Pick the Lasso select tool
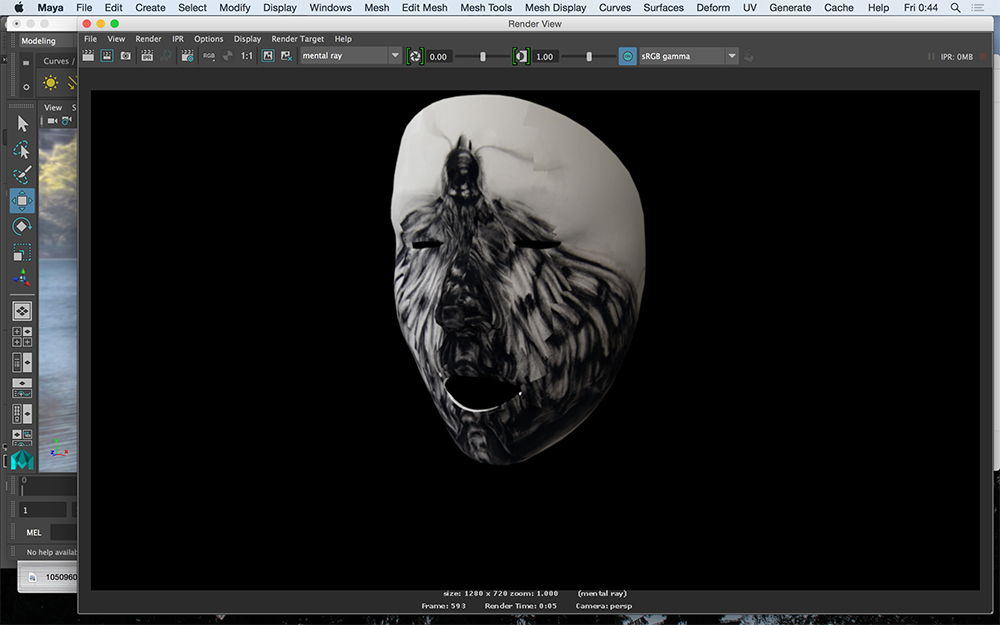Screen dimensions: 1000x625 click(22, 149)
